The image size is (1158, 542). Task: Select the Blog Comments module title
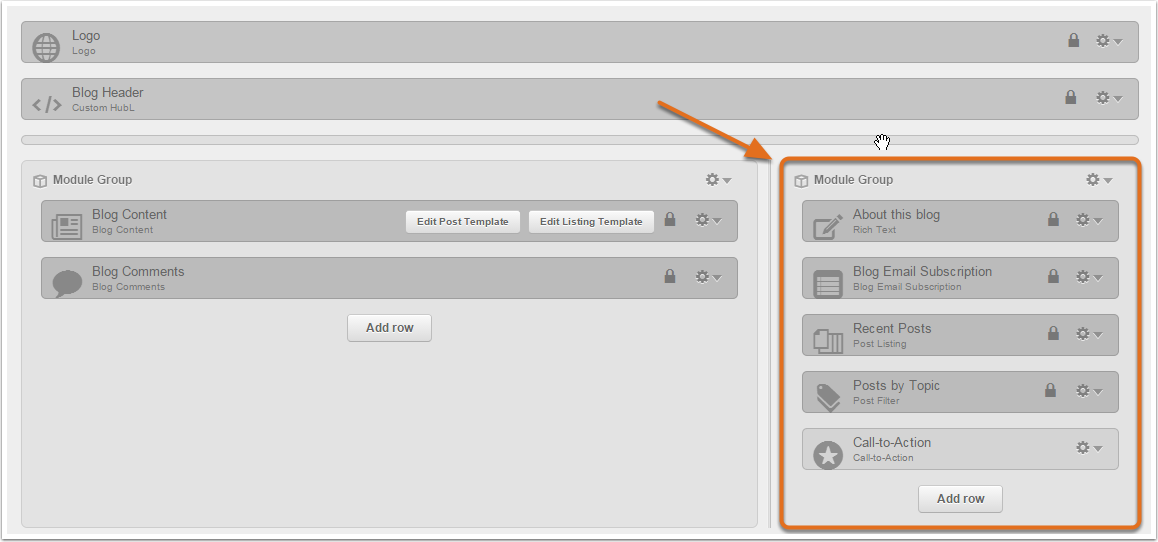click(x=138, y=272)
